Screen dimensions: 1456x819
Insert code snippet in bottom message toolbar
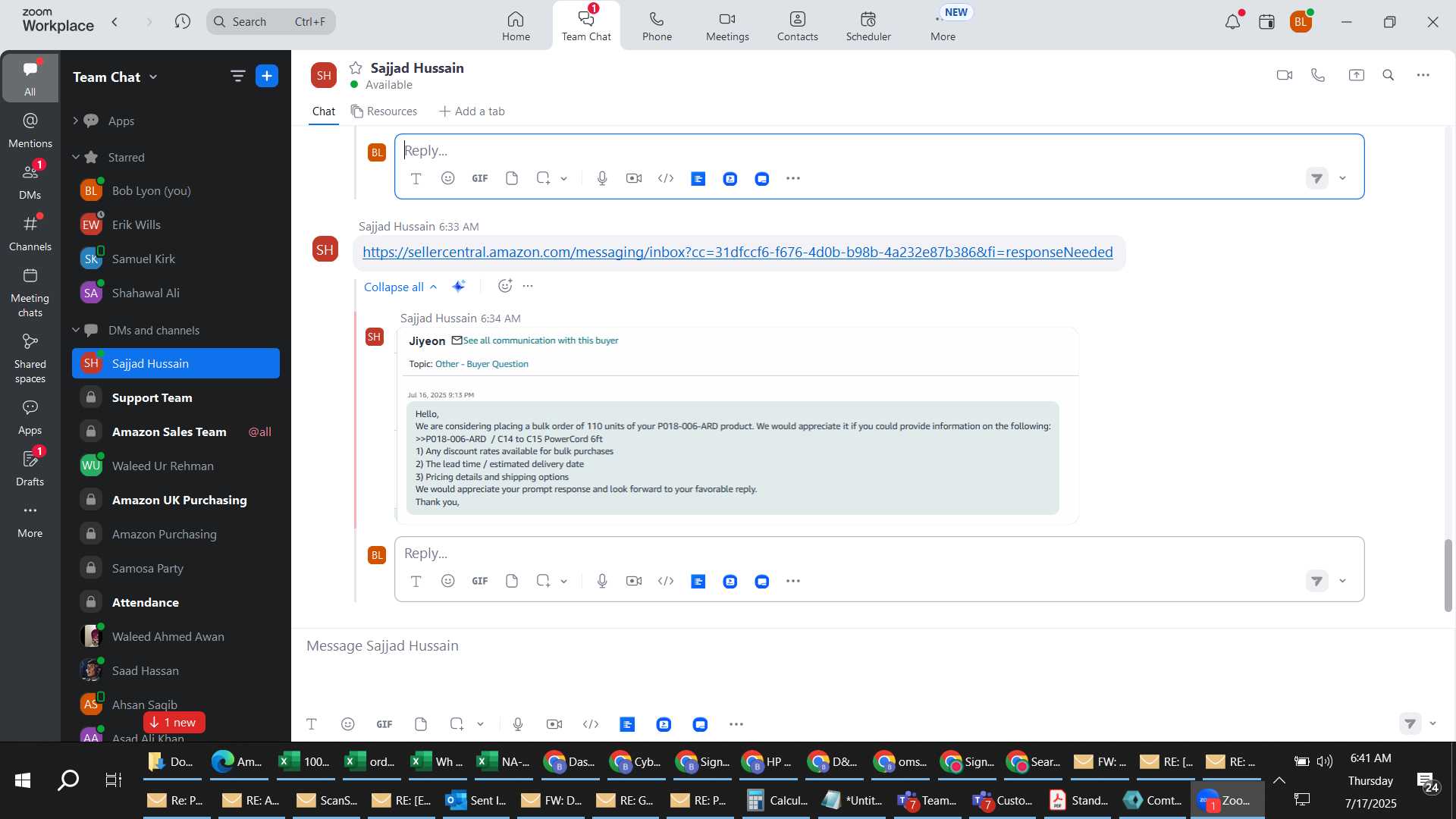coord(591,724)
